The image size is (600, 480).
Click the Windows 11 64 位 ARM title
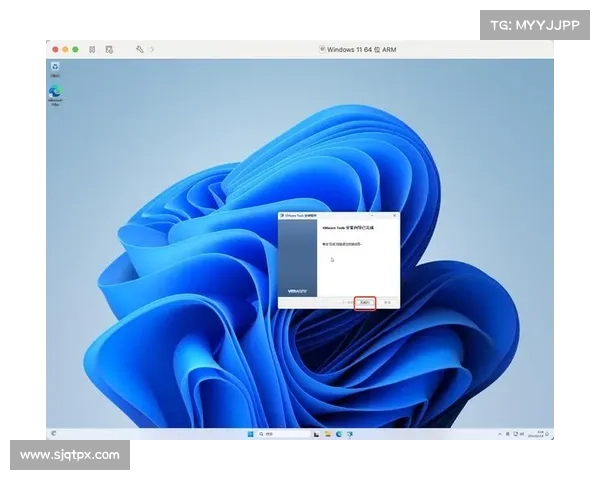pyautogui.click(x=362, y=49)
